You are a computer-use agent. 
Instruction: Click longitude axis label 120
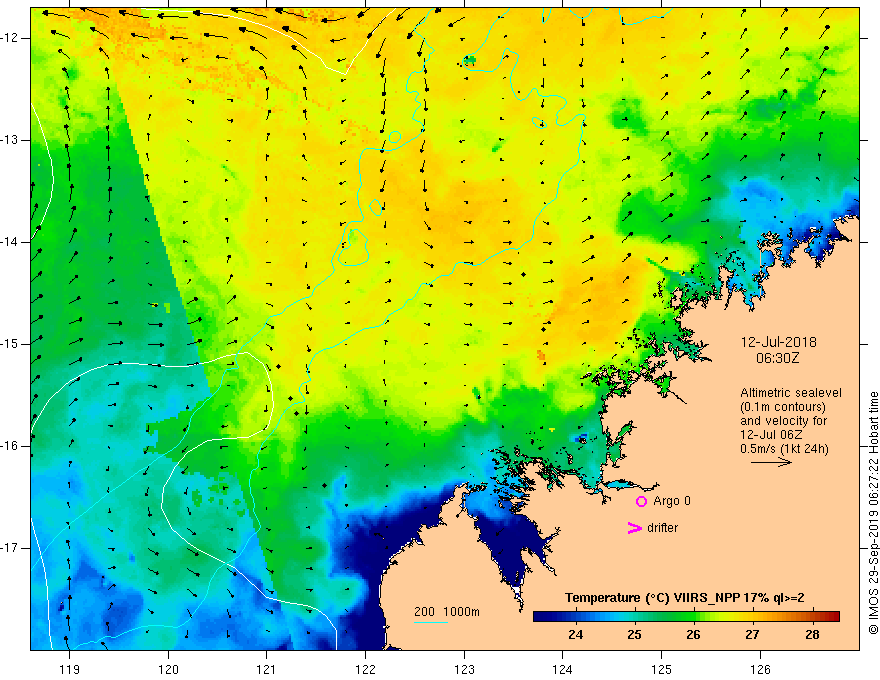[168, 669]
